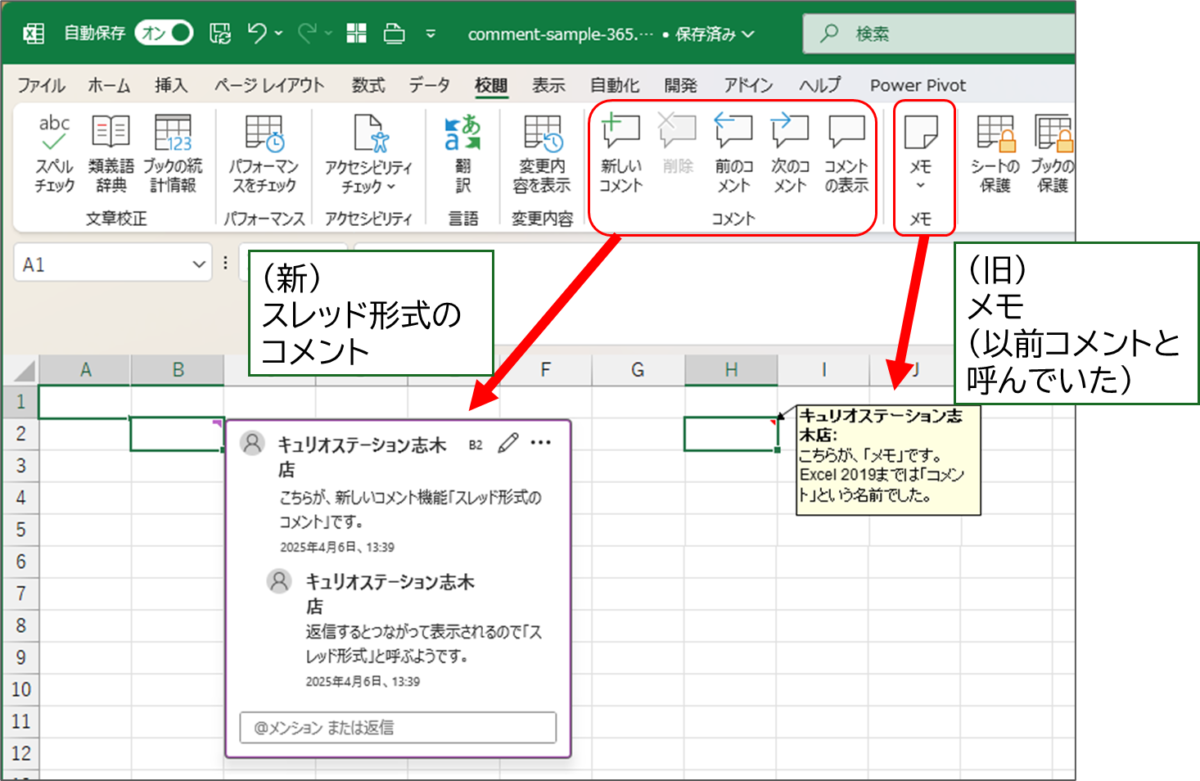Expand the A1 name box dropdown

[197, 264]
